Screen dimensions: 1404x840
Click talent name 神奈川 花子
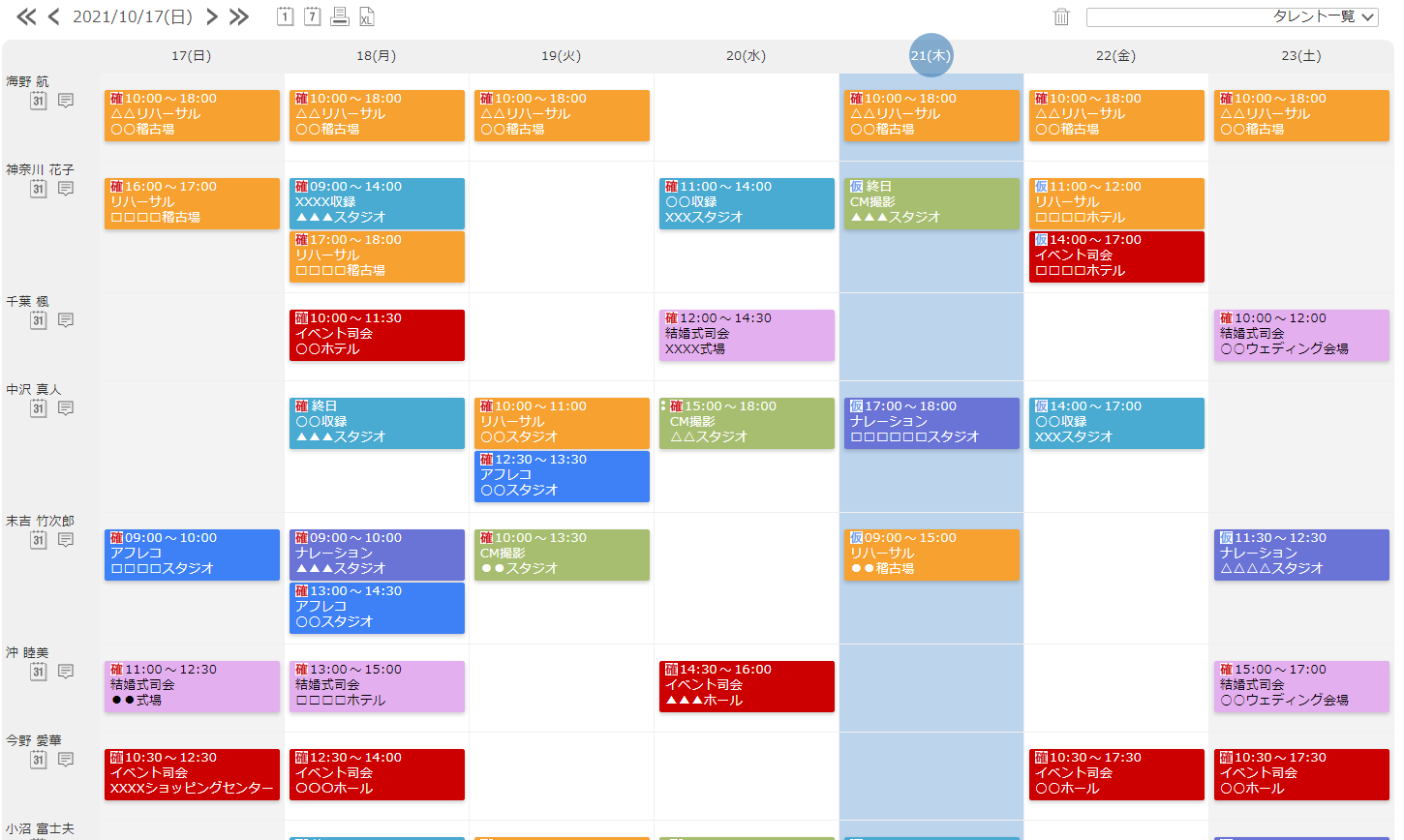point(40,169)
